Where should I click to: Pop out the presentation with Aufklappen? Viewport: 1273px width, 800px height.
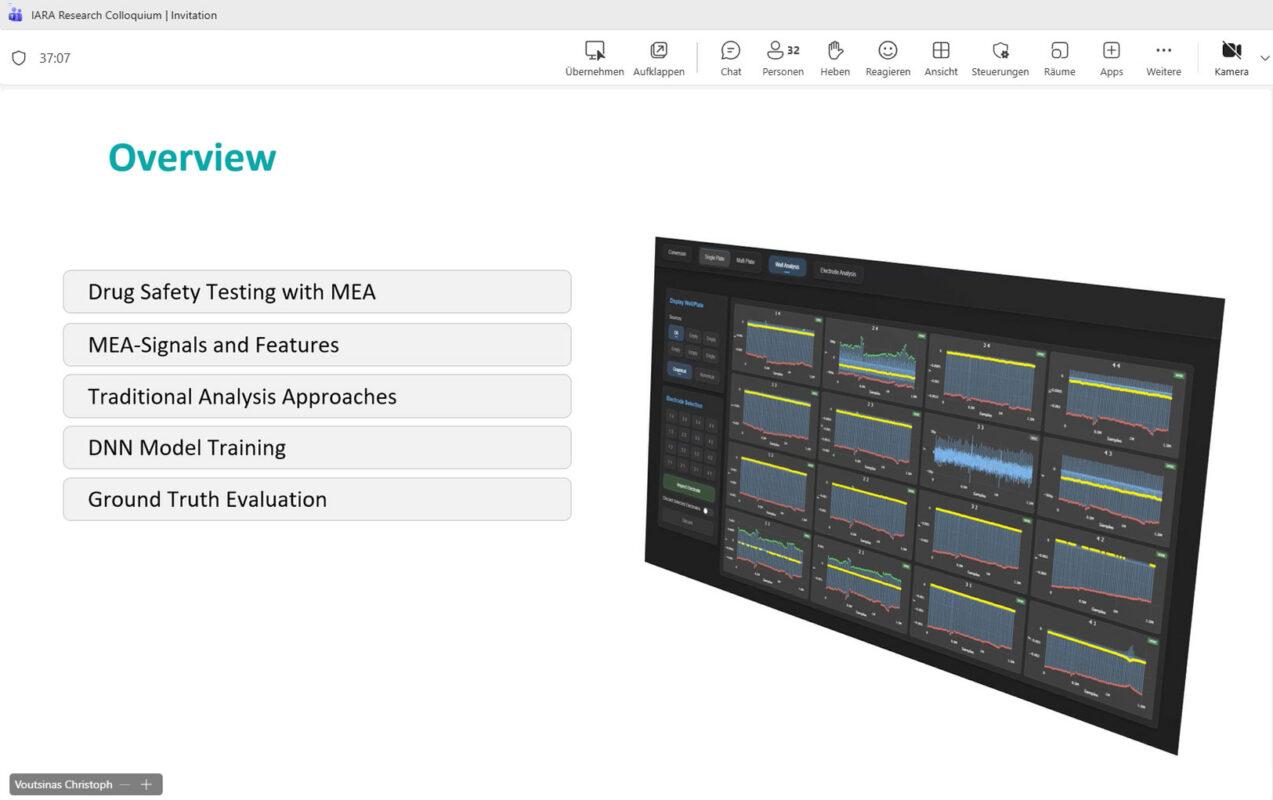pos(659,58)
